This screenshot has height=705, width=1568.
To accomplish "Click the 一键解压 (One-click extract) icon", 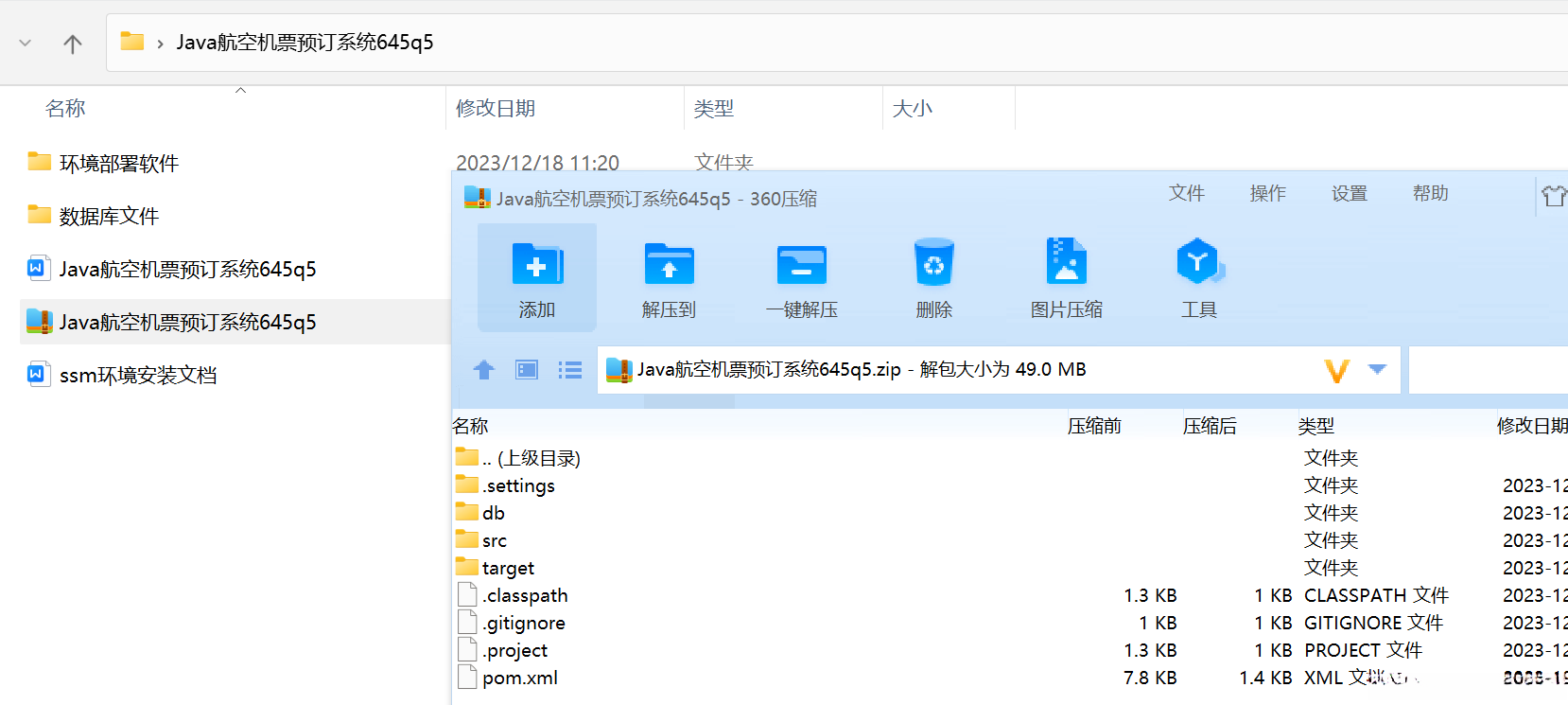I will pyautogui.click(x=802, y=264).
